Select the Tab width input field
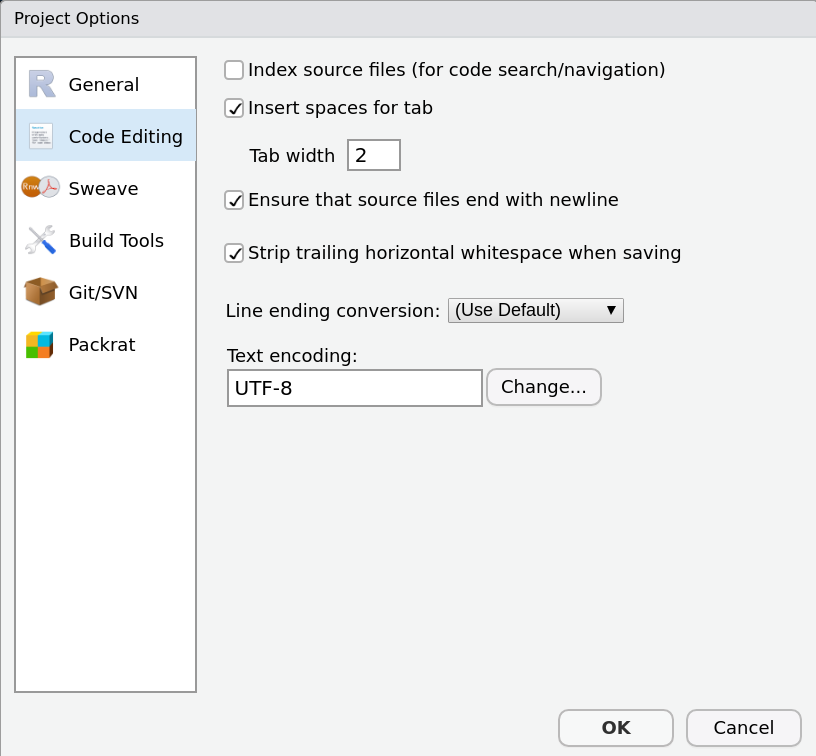This screenshot has width=816, height=756. pos(374,155)
